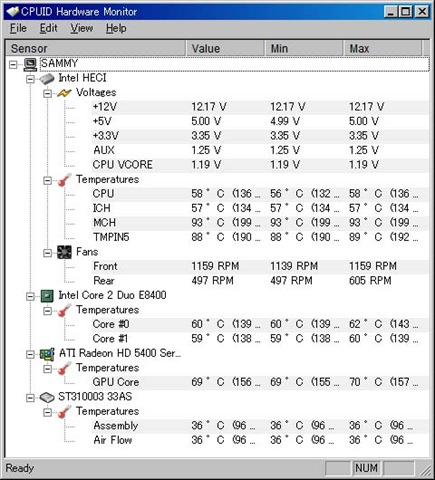This screenshot has width=435, height=480.
Task: Collapse the Voltages group
Action: [48, 93]
